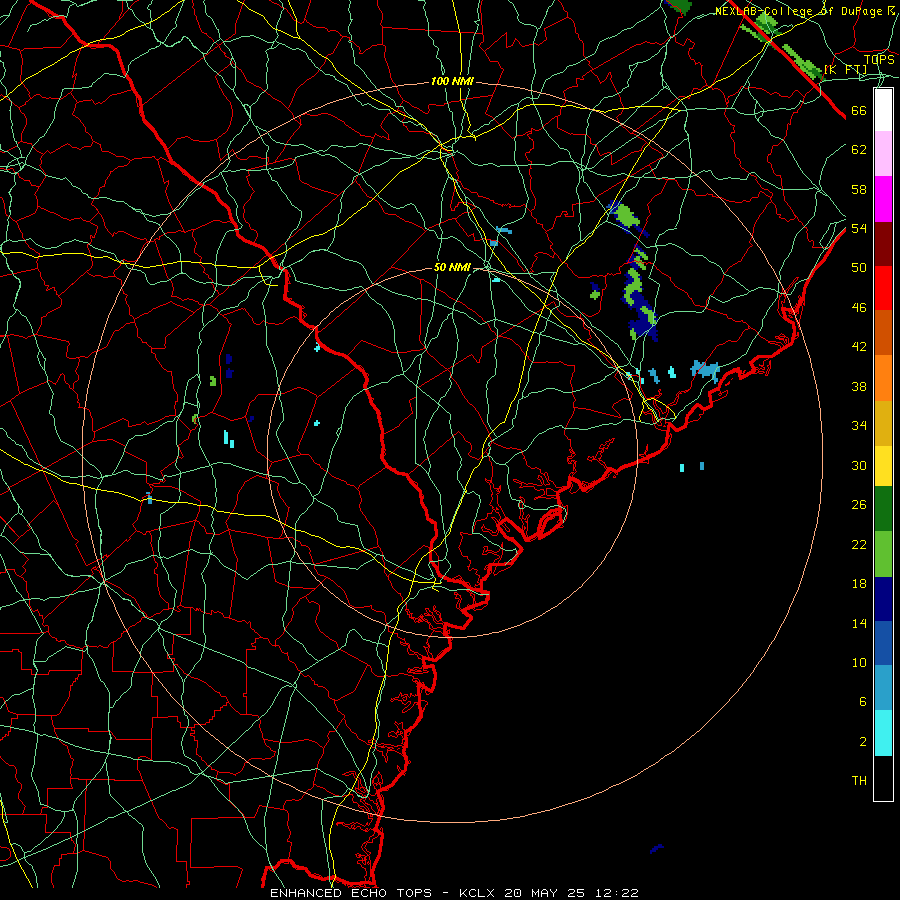Click the legend value '30'

pyautogui.click(x=859, y=465)
